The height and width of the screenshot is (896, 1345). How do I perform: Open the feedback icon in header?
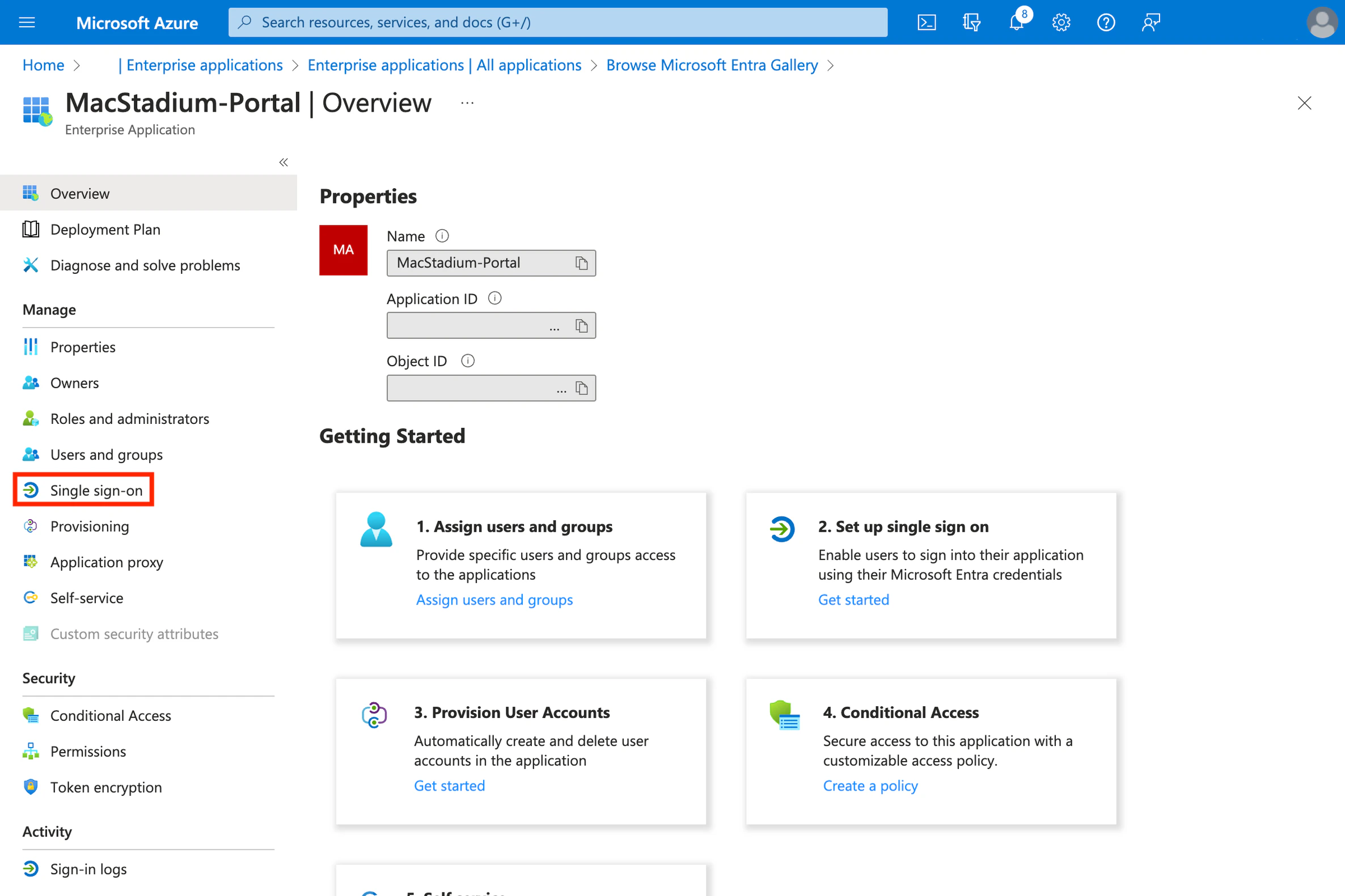point(1151,22)
